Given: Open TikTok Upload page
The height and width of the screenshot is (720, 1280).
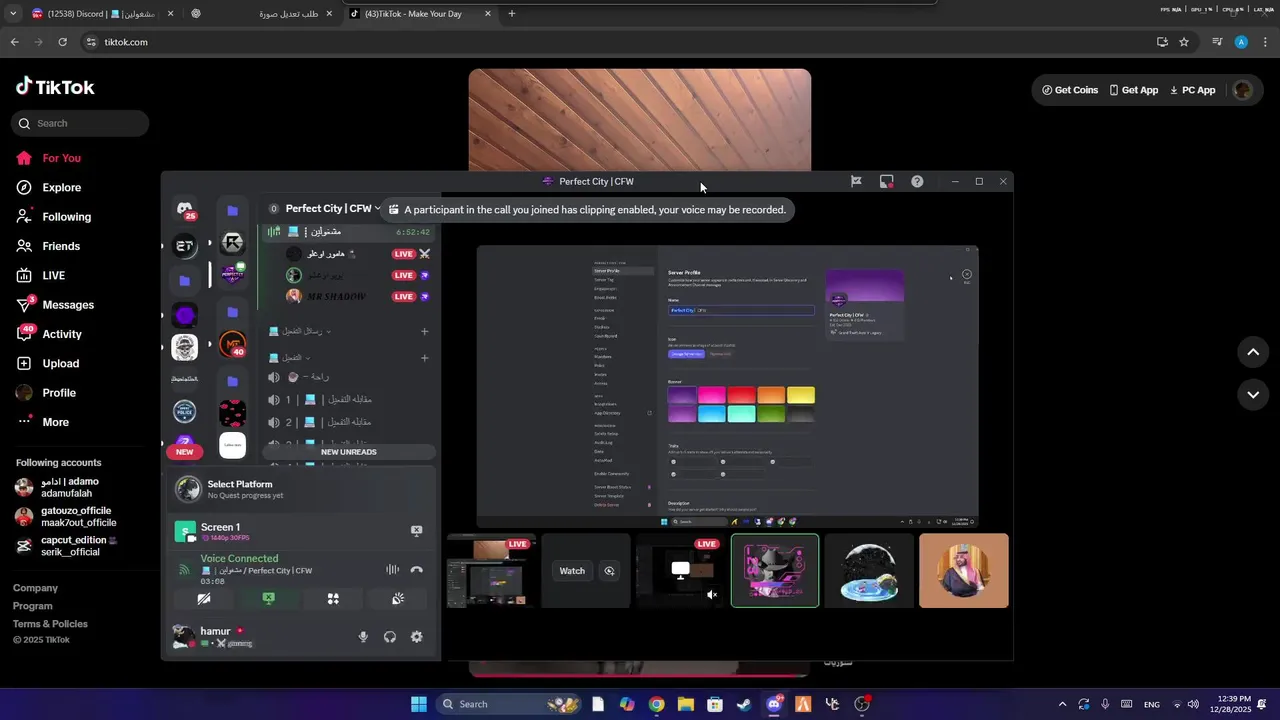Looking at the screenshot, I should tap(60, 364).
